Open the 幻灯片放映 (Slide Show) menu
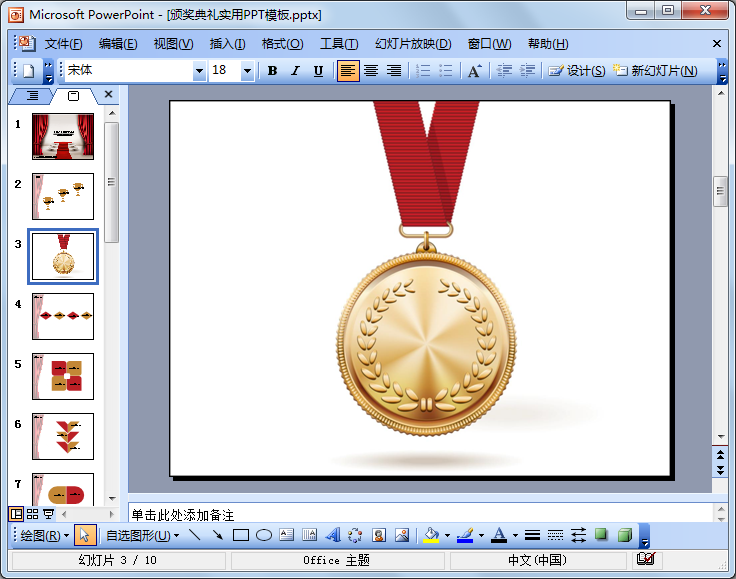The image size is (736, 579). pos(413,44)
